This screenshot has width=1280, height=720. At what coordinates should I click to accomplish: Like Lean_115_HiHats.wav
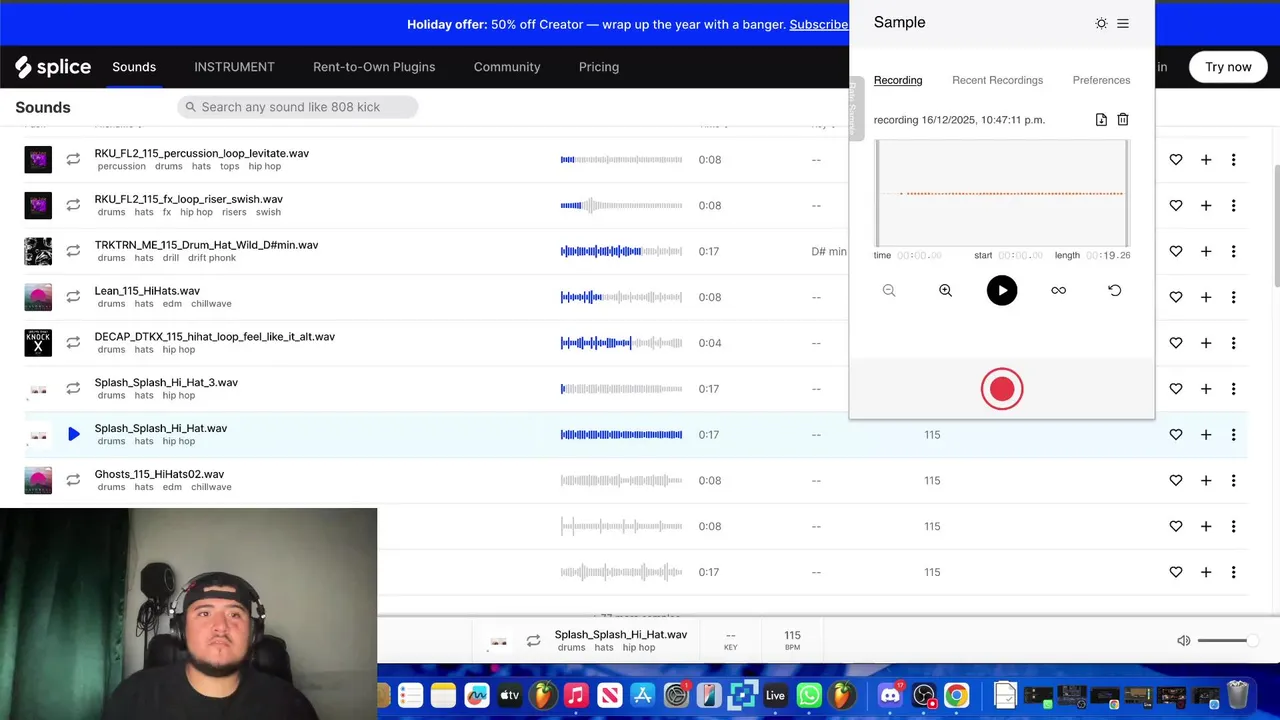tap(1176, 297)
